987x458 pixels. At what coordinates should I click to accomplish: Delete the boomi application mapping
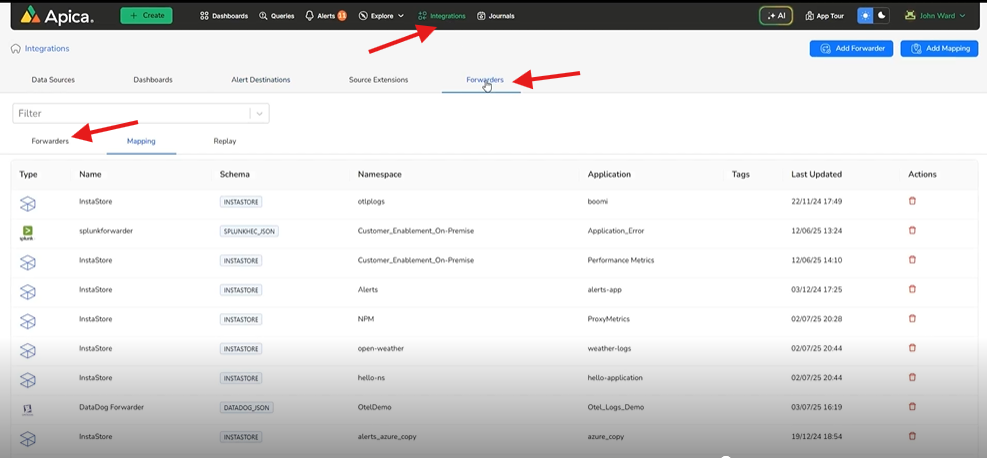click(x=912, y=201)
